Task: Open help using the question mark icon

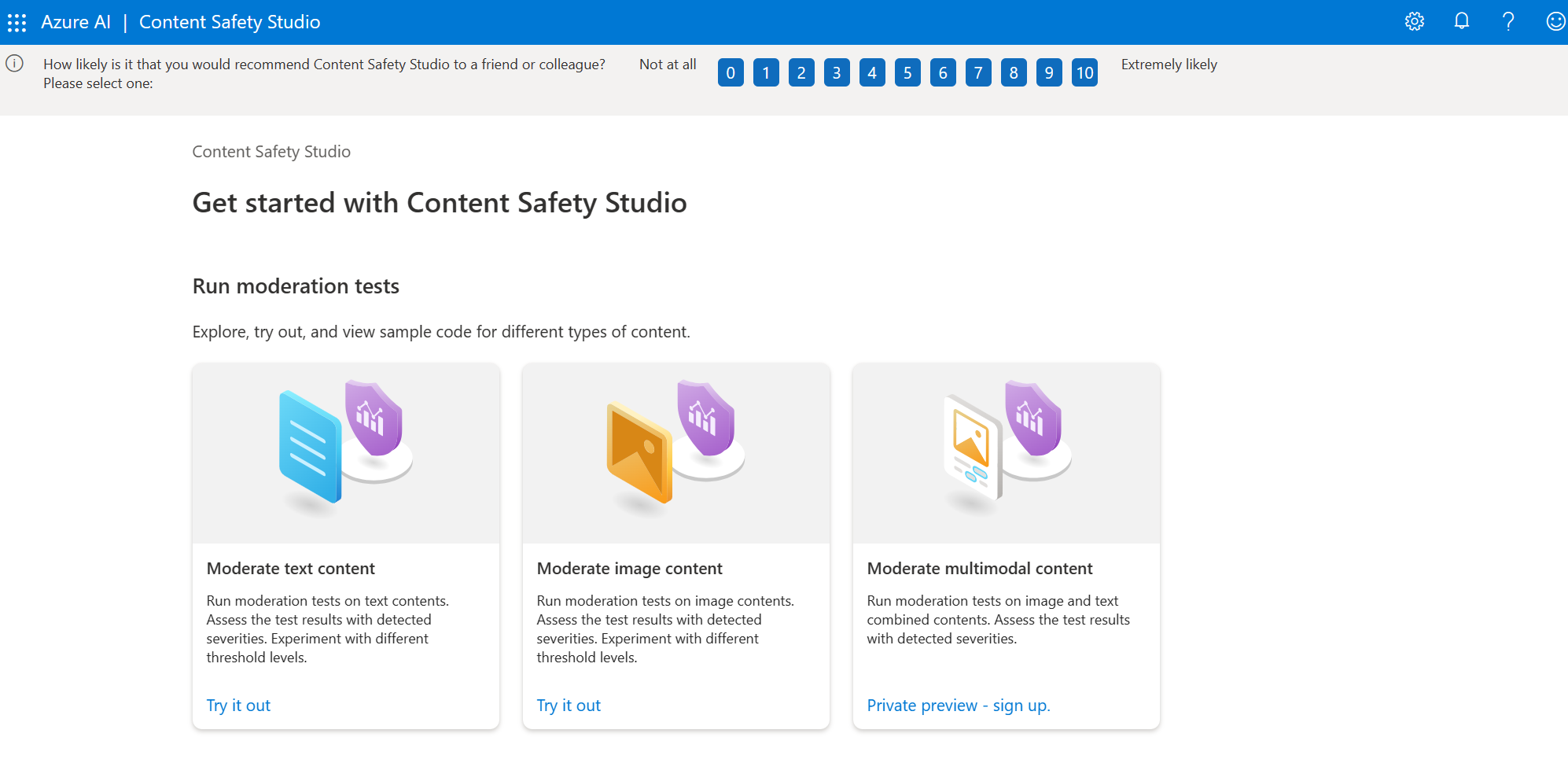Action: point(1507,21)
